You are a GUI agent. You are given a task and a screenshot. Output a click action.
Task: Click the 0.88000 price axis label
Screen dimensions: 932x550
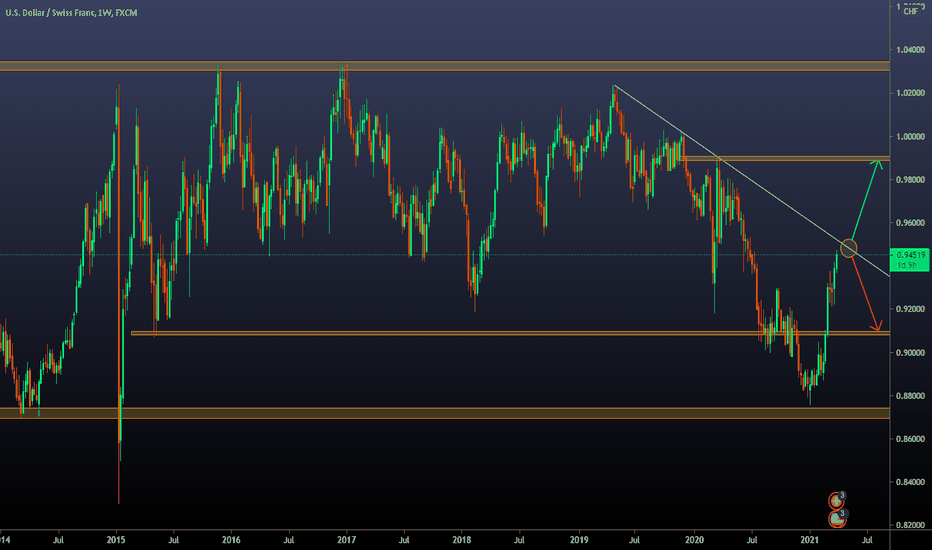coord(911,396)
